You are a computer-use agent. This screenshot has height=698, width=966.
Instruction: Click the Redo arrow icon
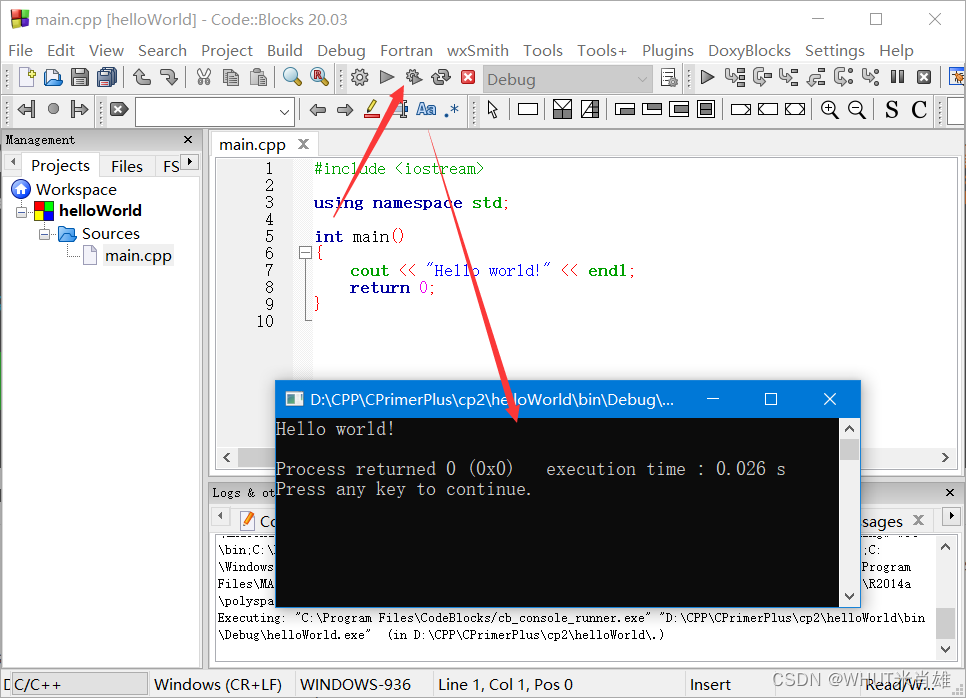pos(168,78)
